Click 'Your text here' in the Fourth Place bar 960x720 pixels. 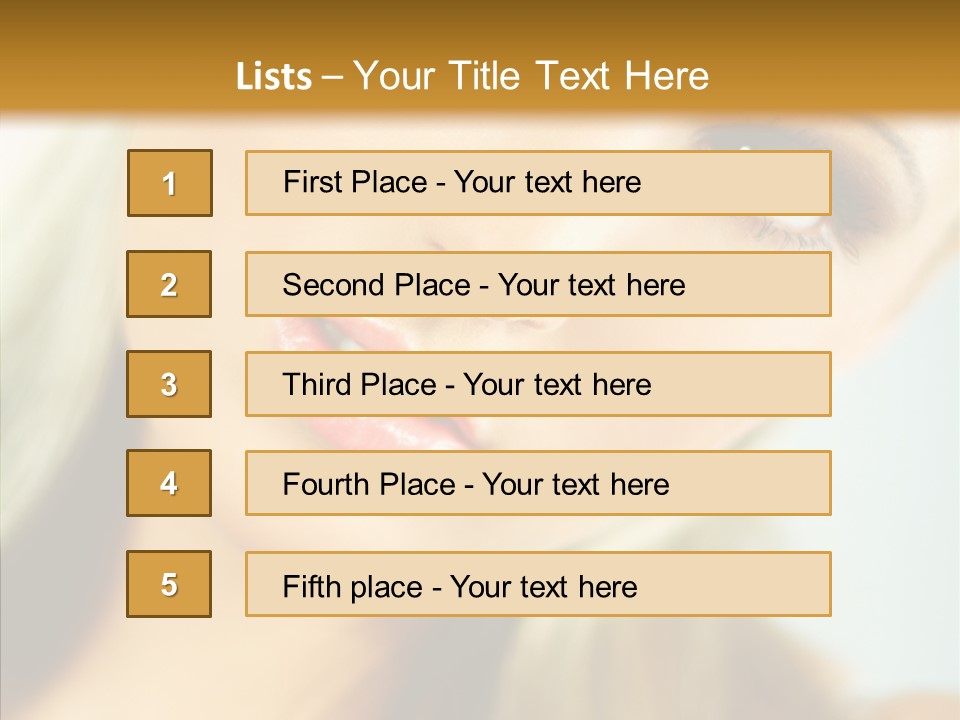click(576, 484)
